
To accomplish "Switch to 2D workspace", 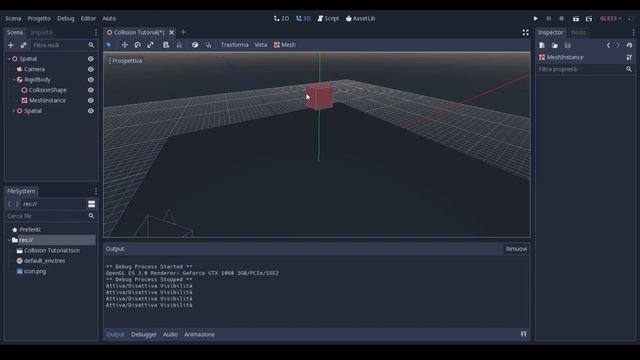I will click(x=282, y=18).
